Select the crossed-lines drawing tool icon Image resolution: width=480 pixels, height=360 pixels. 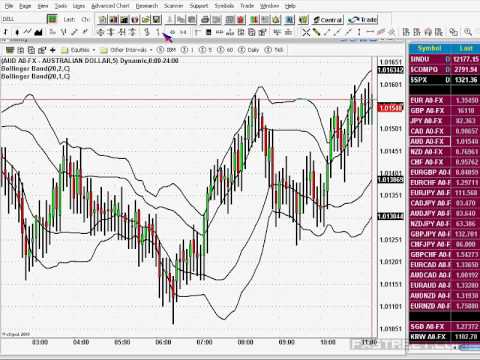click(x=306, y=32)
